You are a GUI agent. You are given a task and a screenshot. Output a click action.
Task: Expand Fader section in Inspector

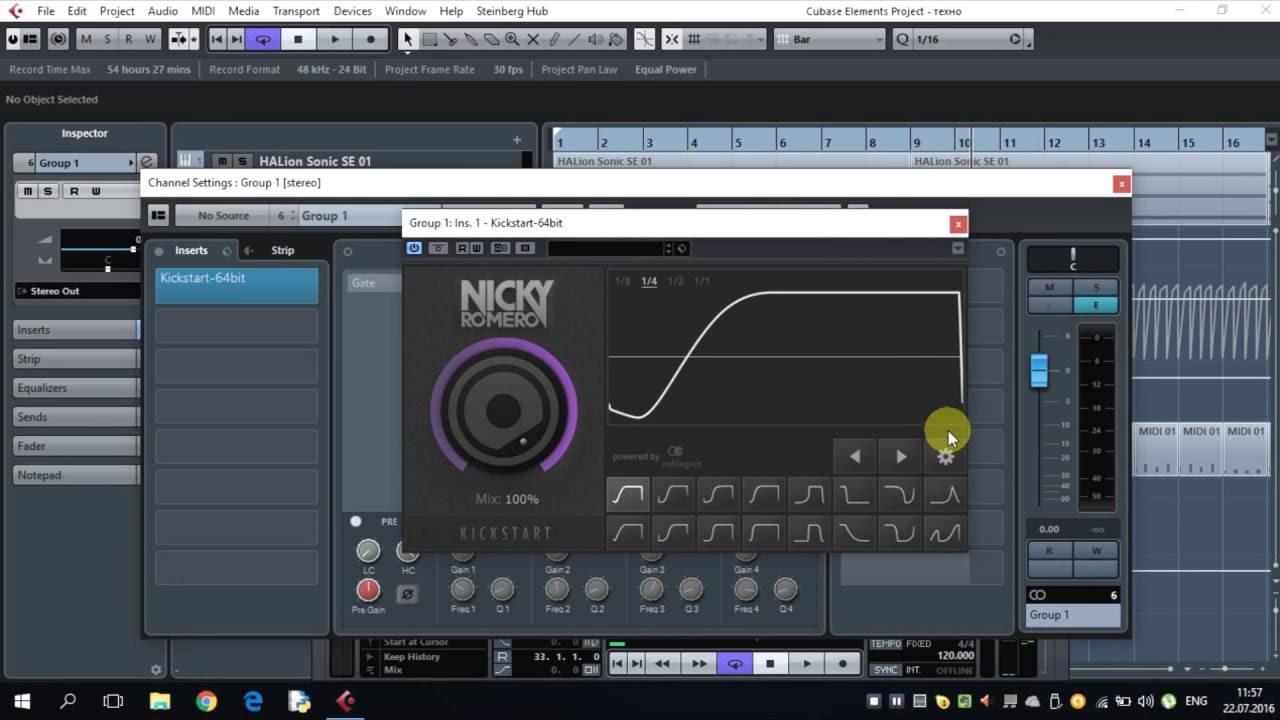coord(76,446)
